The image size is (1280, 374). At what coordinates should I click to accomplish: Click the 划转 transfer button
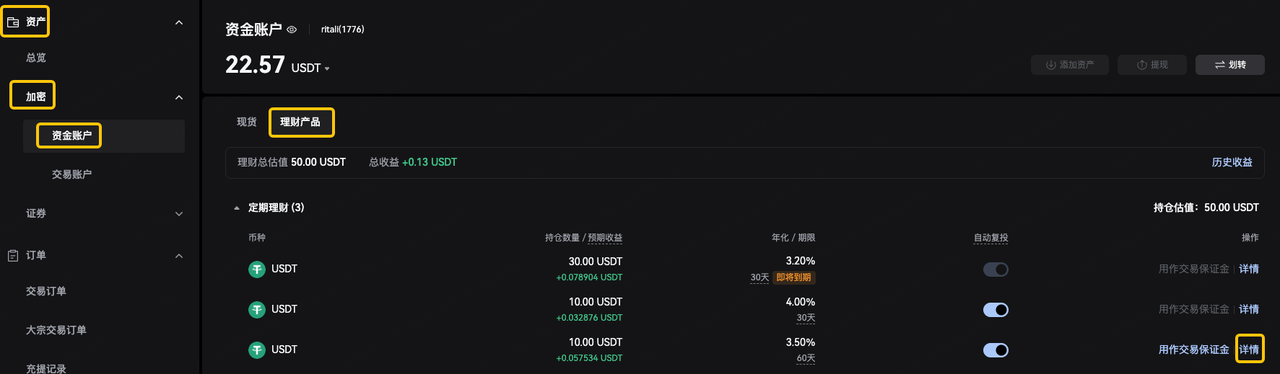[x=1230, y=64]
